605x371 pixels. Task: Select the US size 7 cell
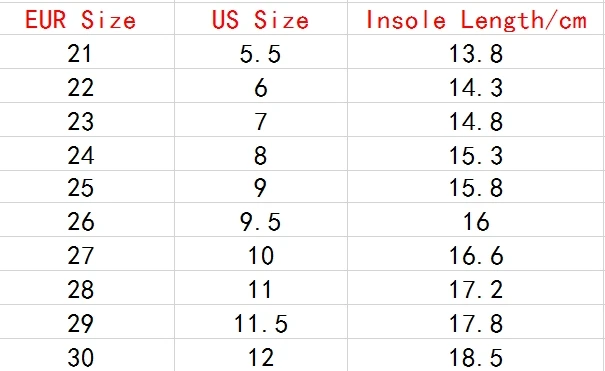point(261,120)
